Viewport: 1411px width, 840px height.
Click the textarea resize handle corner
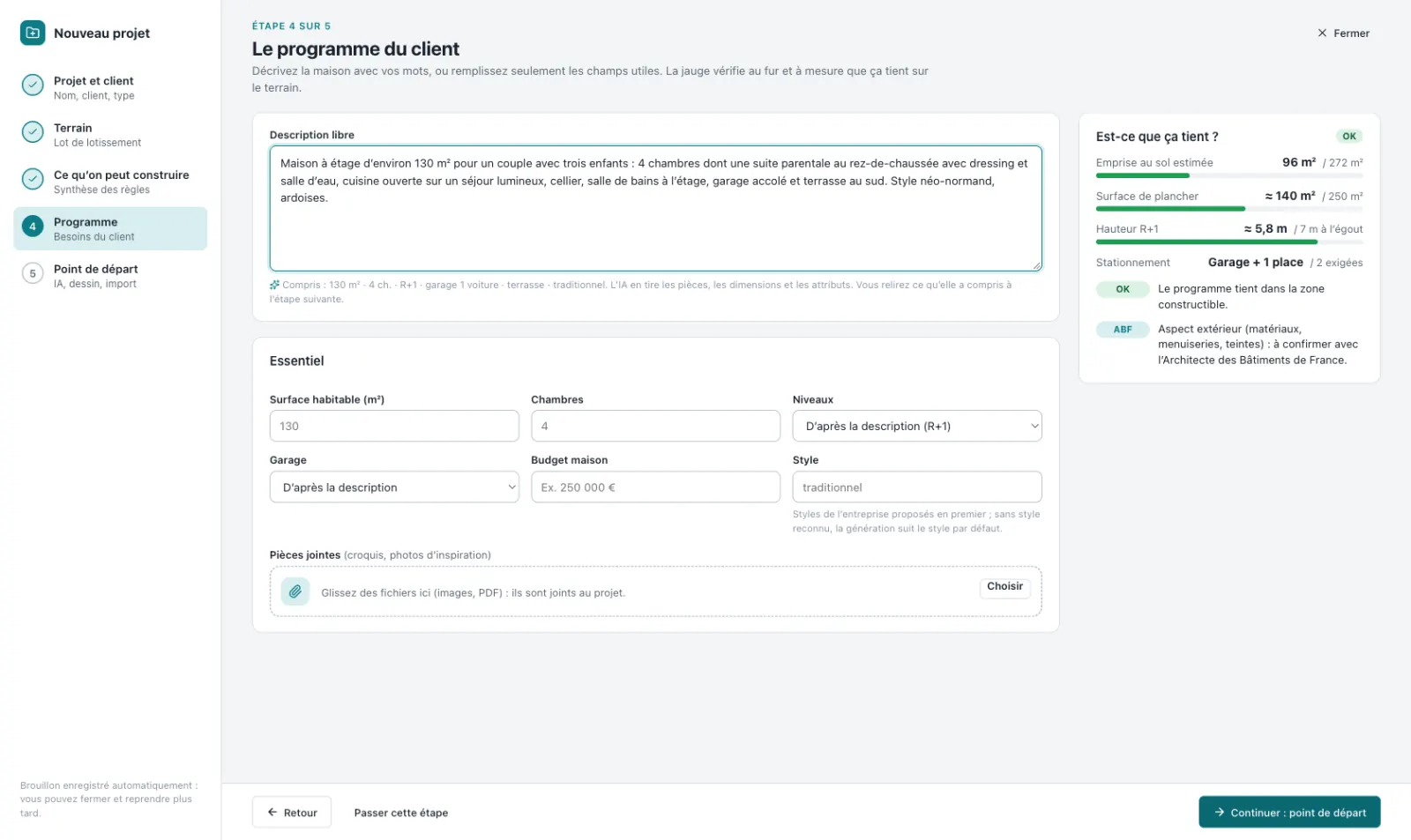pyautogui.click(x=1036, y=265)
